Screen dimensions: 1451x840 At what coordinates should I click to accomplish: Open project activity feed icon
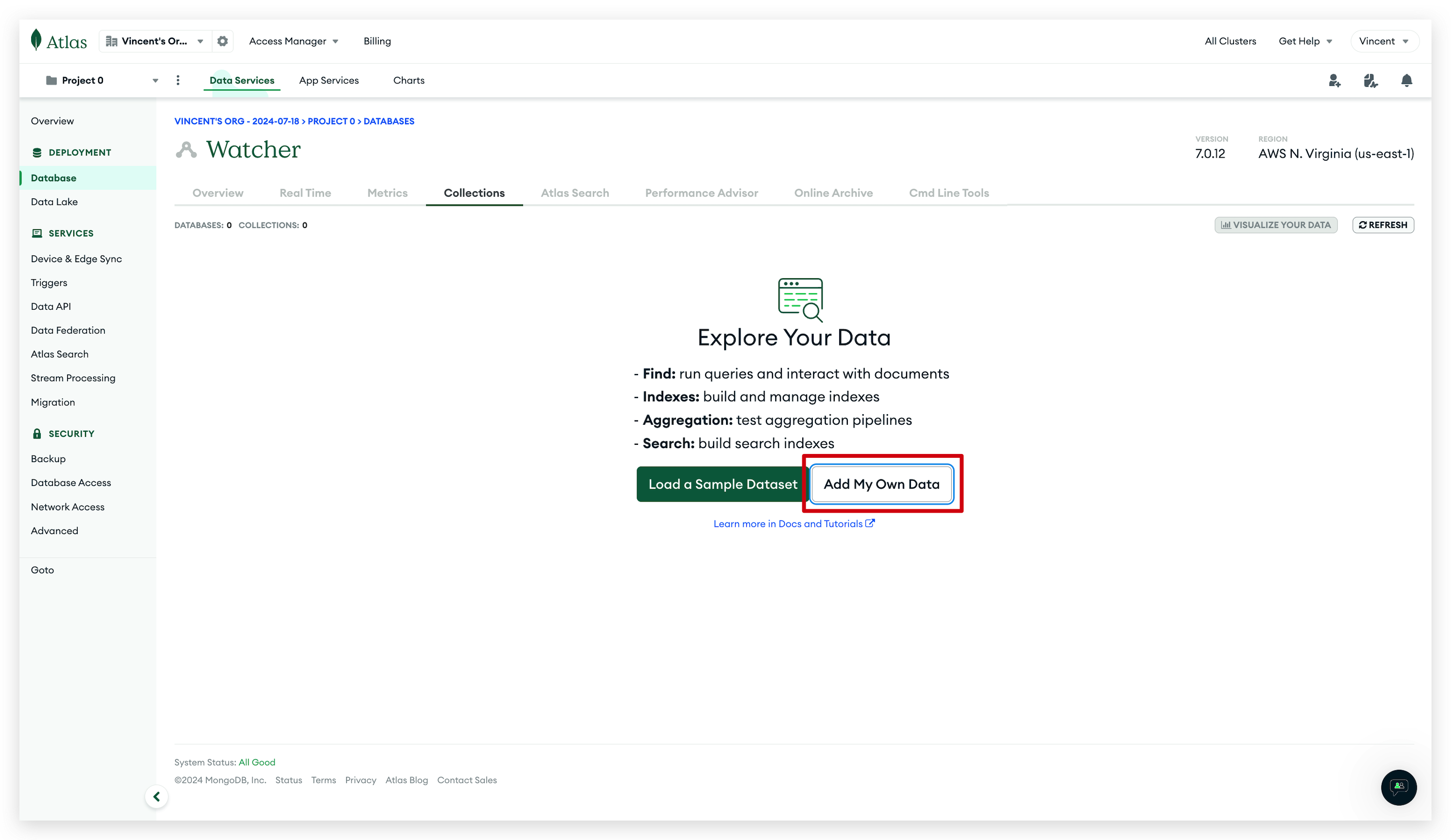1370,81
